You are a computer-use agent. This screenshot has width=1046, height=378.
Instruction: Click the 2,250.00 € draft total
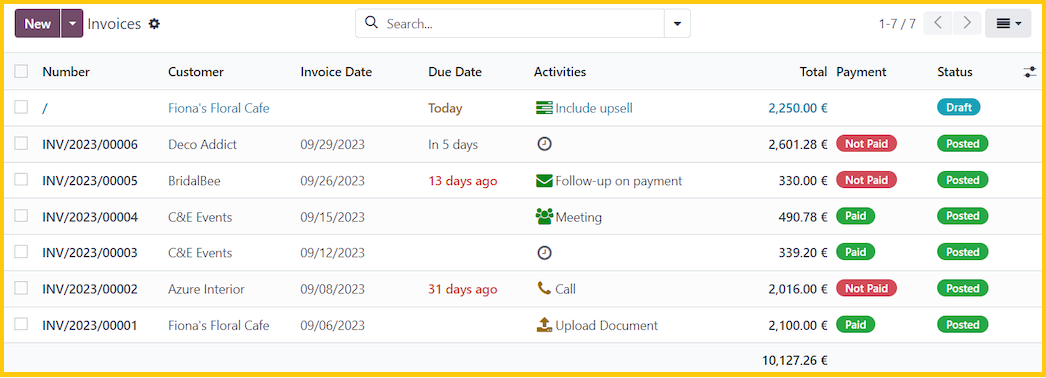pos(798,108)
